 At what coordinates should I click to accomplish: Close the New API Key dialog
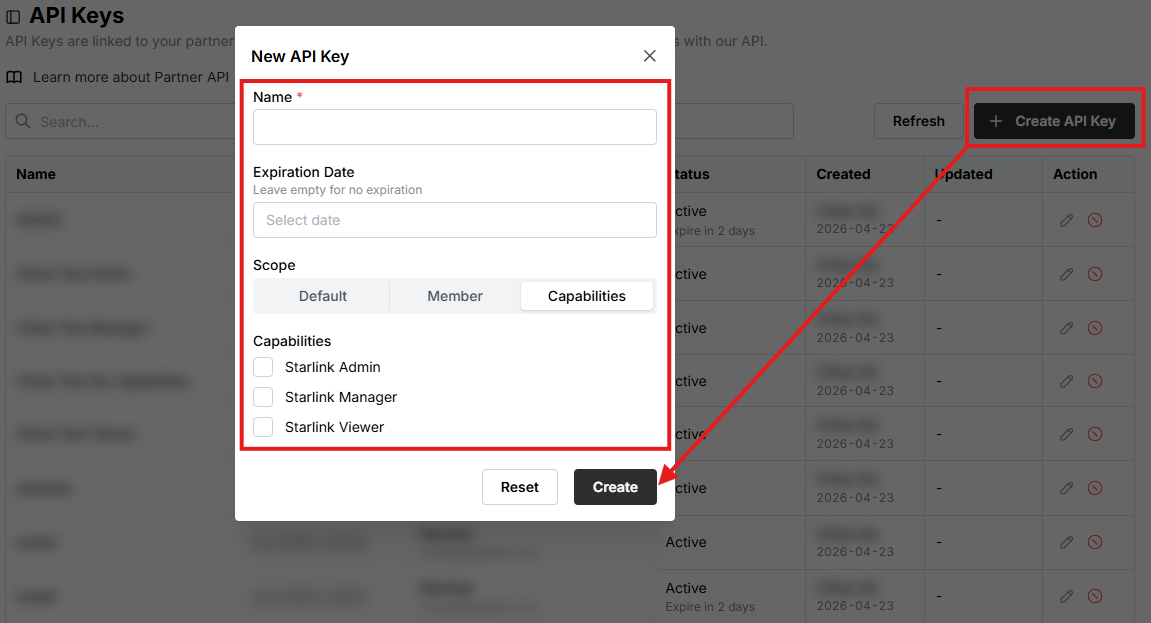point(649,56)
